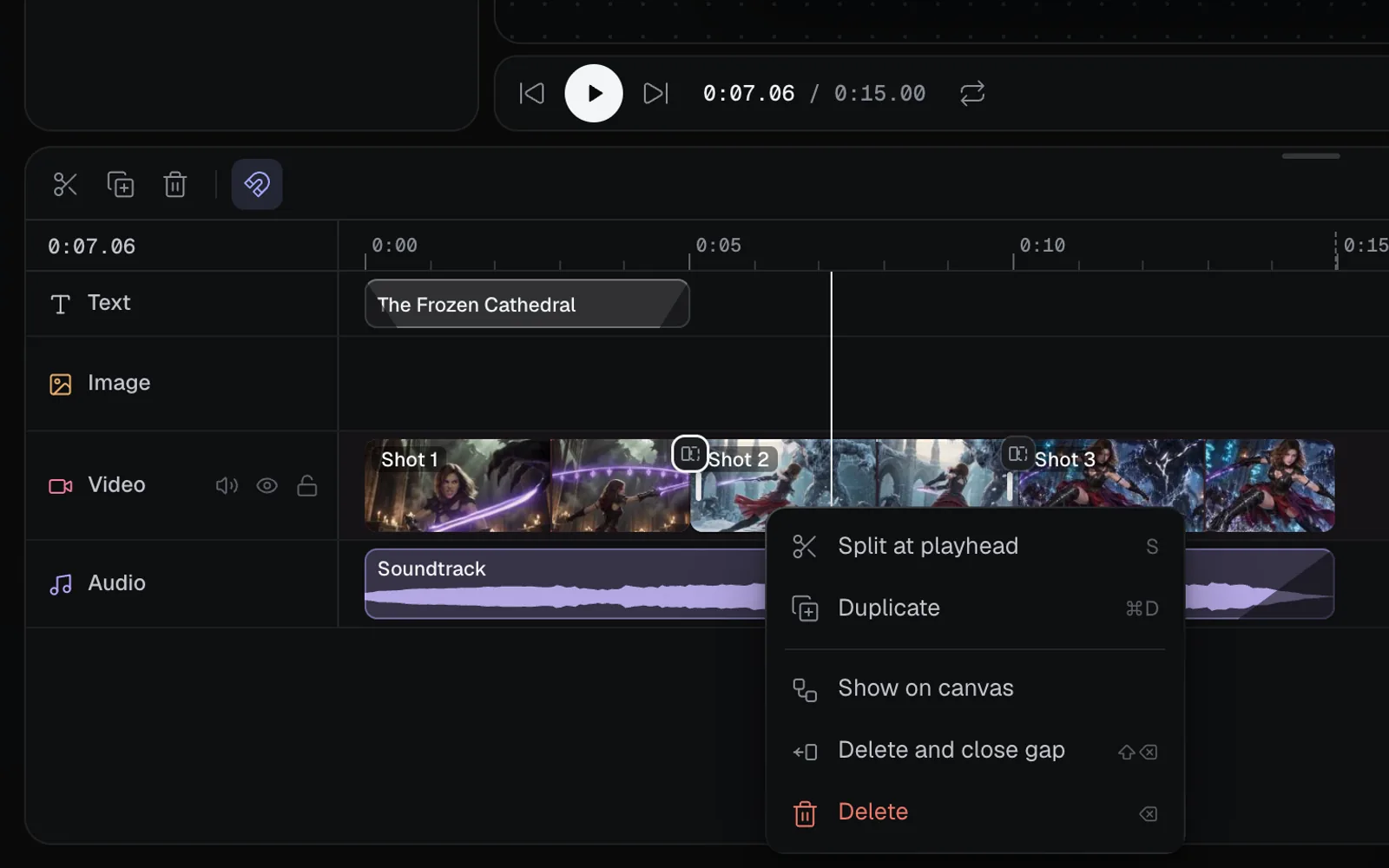Screen dimensions: 1389x868
Task: Click the Video track label
Action: tap(116, 485)
